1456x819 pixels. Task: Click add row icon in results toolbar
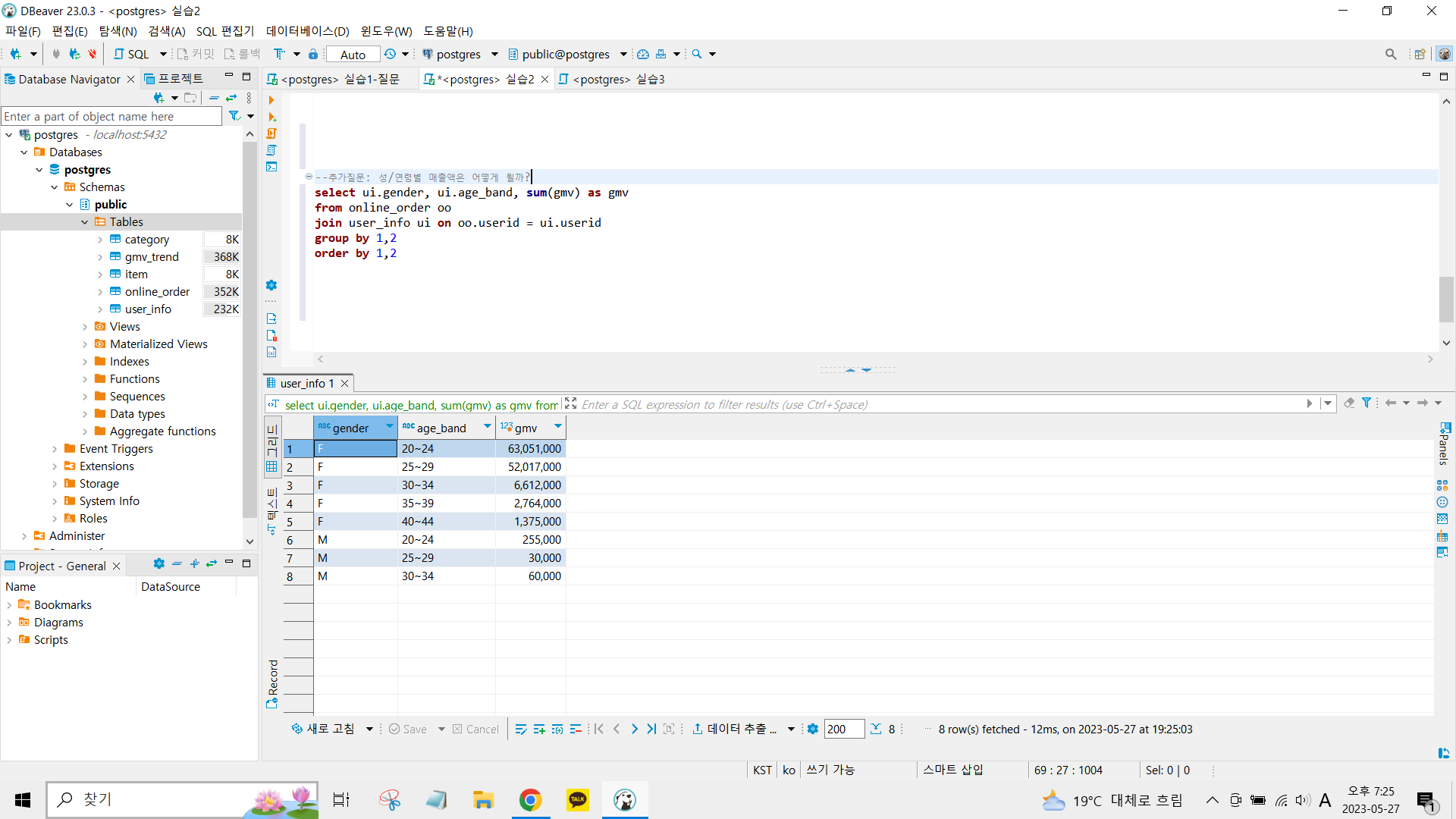tap(539, 729)
